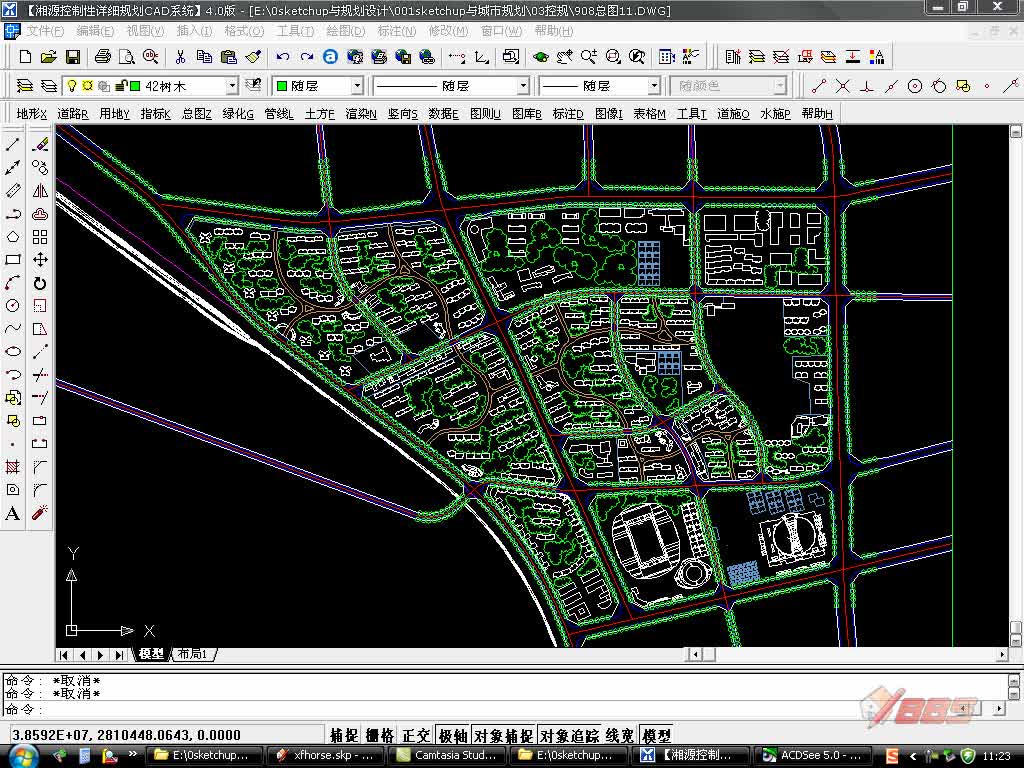Click the Open file folder icon

click(51, 57)
